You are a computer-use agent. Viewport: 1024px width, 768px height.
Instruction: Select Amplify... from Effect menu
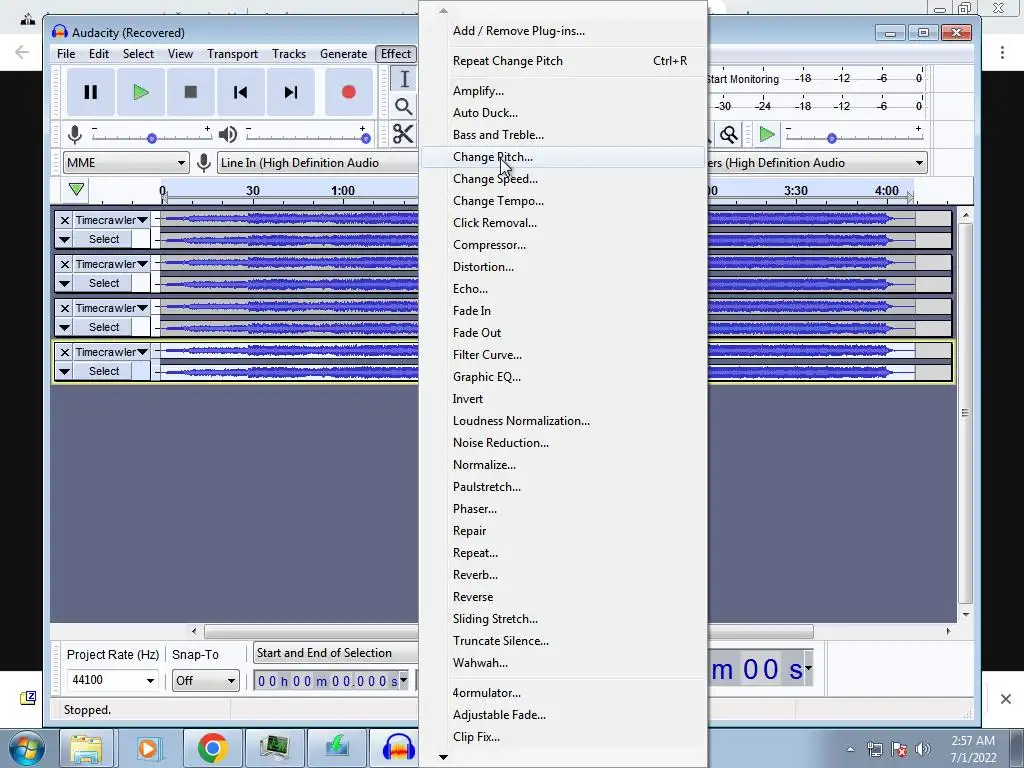564,91
